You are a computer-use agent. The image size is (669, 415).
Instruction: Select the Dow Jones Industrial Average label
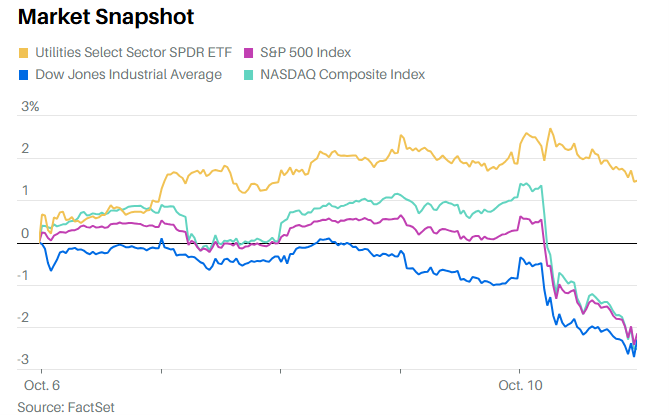[x=128, y=74]
